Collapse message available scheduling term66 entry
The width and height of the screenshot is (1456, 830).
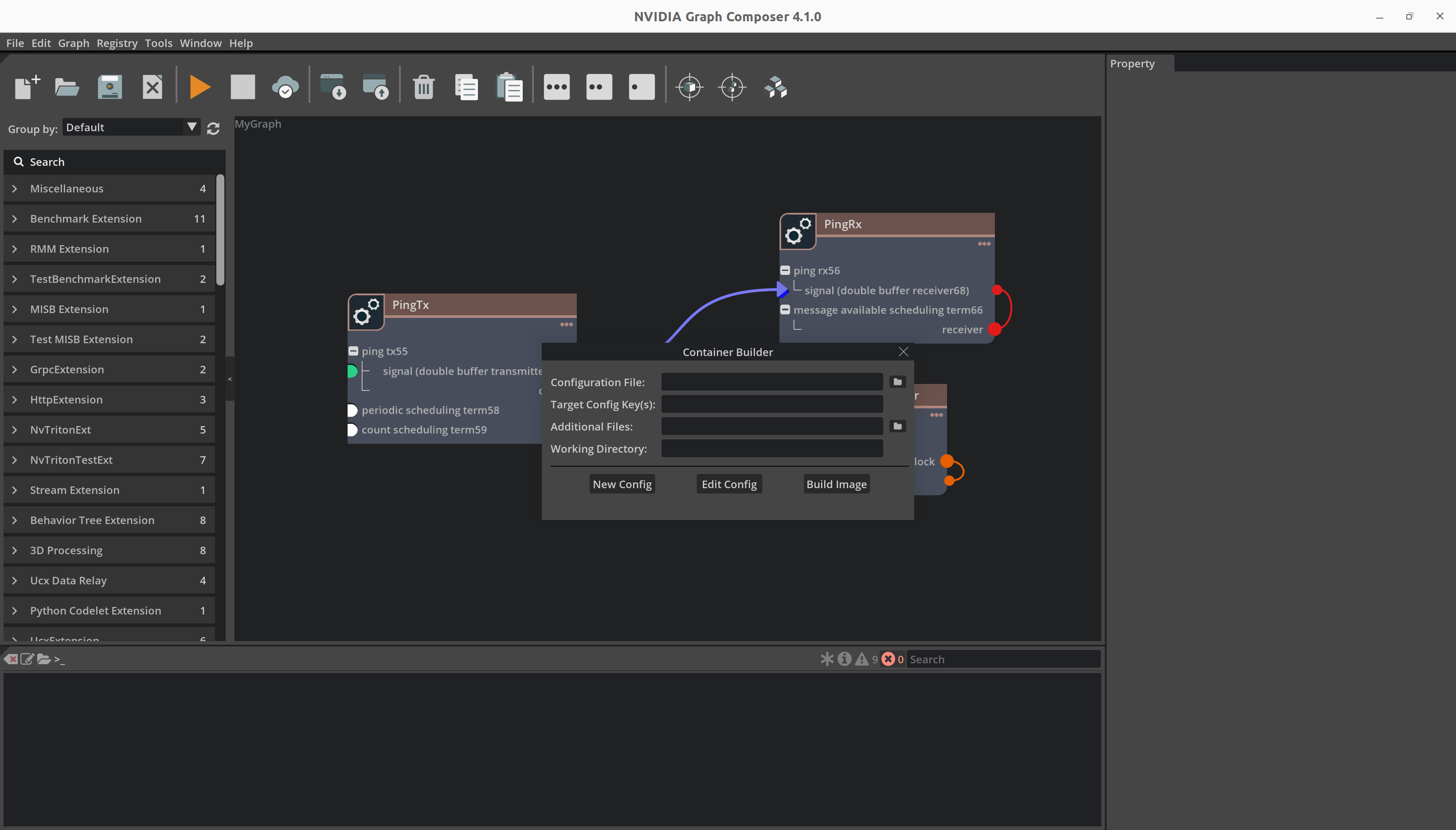point(785,309)
